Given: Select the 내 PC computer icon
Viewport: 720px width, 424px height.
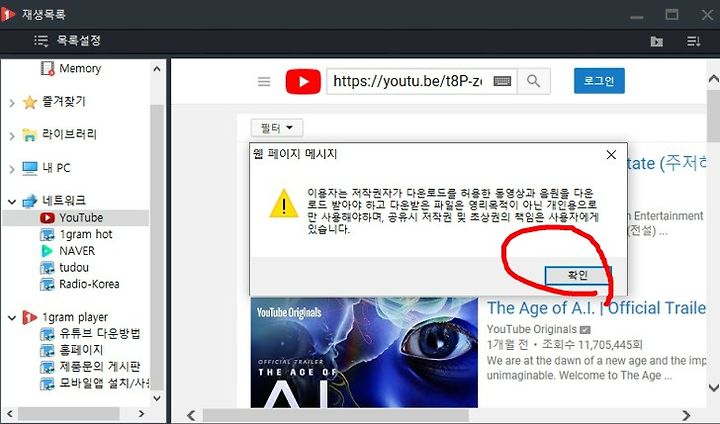Looking at the screenshot, I should [30, 168].
